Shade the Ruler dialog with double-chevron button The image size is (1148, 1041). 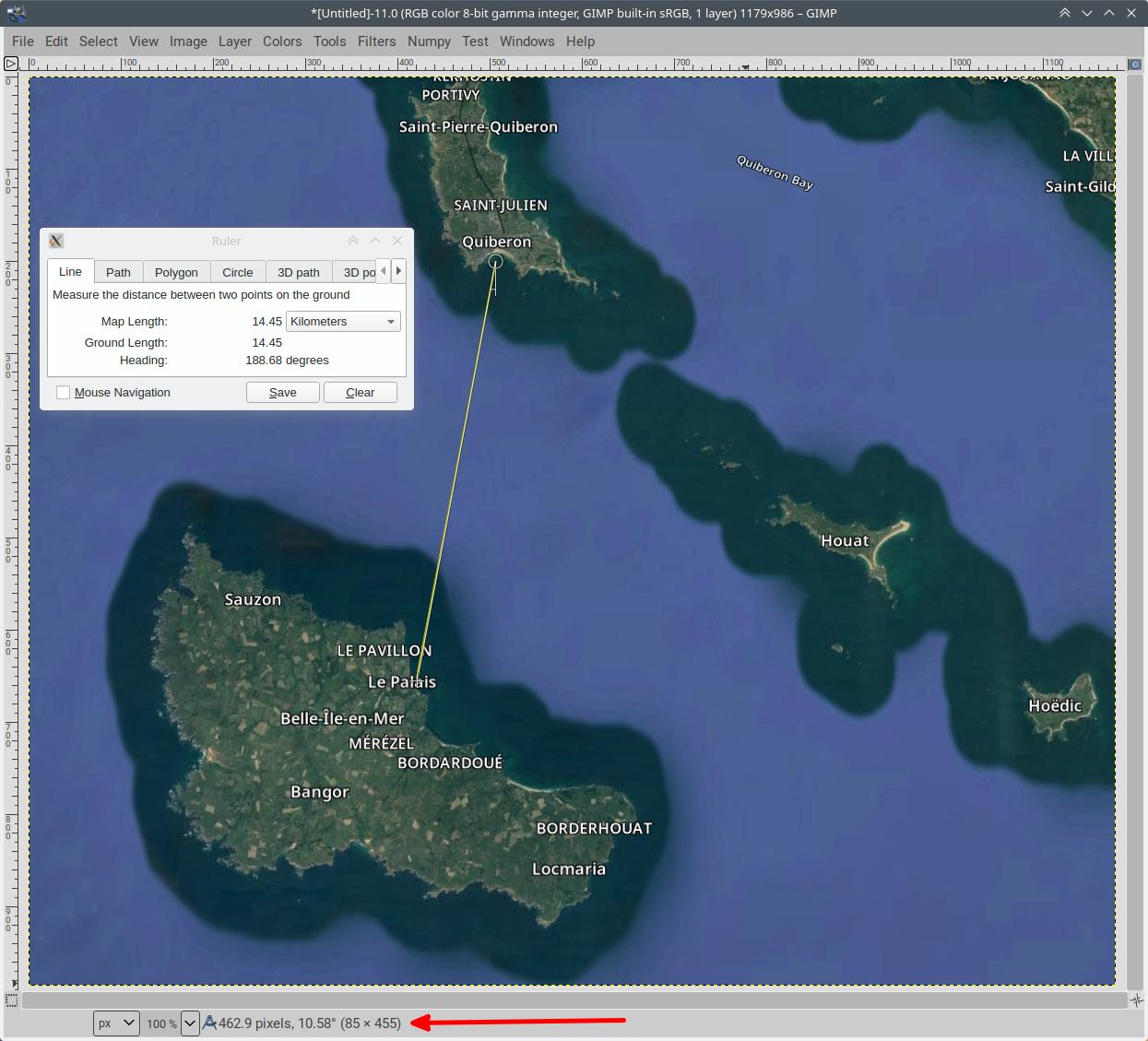tap(353, 241)
